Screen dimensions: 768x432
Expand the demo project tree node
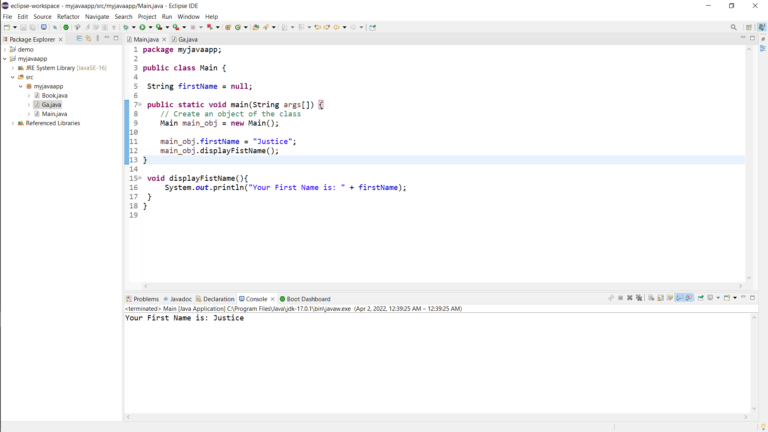click(x=6, y=49)
